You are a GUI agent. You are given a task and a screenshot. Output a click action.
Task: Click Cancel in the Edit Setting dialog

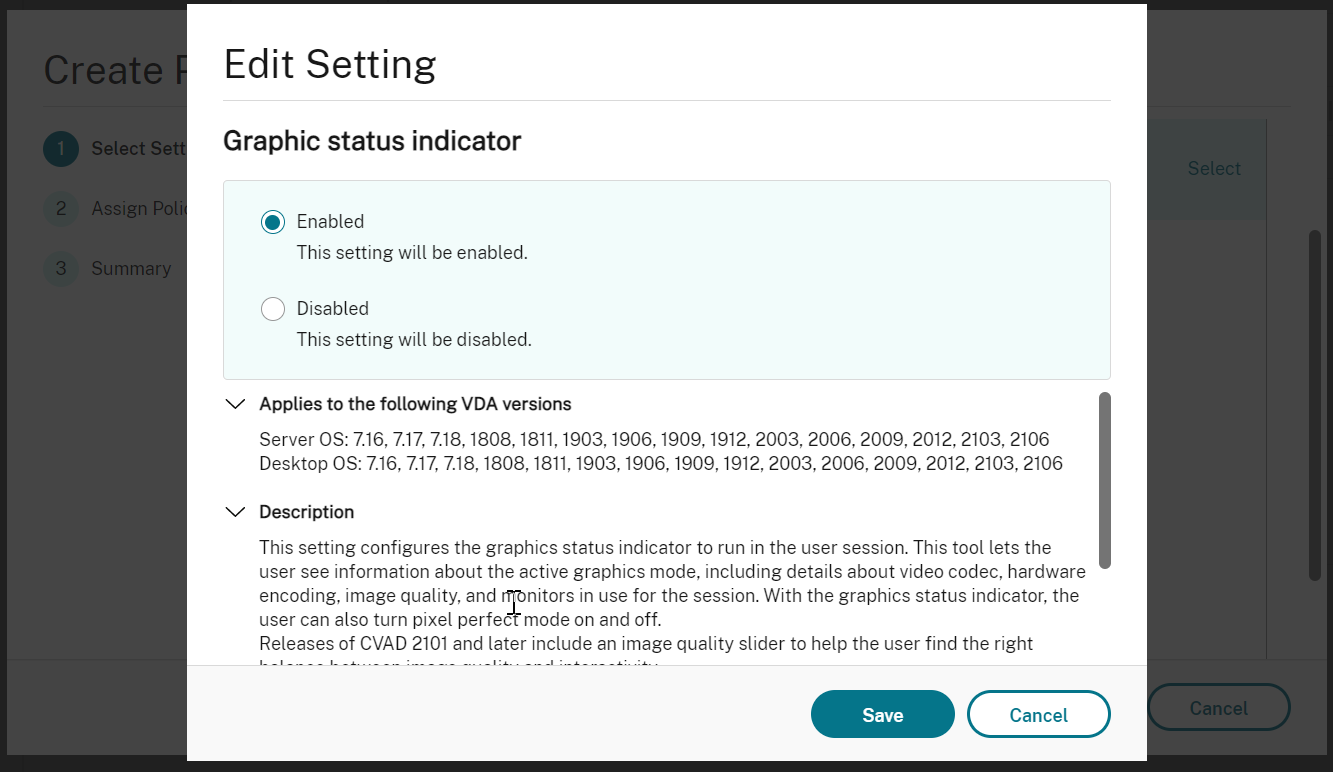click(1038, 714)
